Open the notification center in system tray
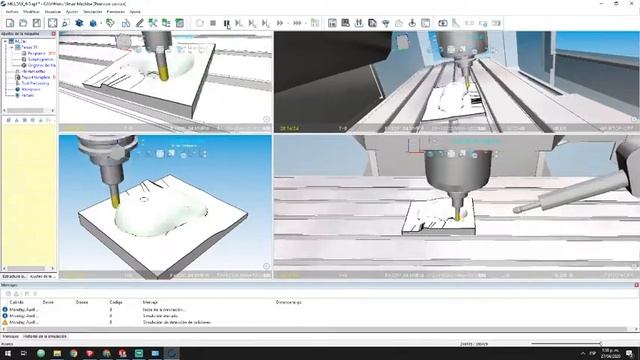640x360 pixels. 630,353
